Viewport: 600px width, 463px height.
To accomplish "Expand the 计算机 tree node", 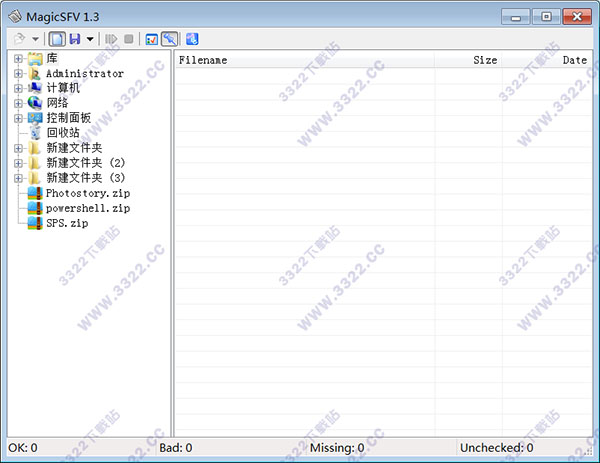I will 18,88.
